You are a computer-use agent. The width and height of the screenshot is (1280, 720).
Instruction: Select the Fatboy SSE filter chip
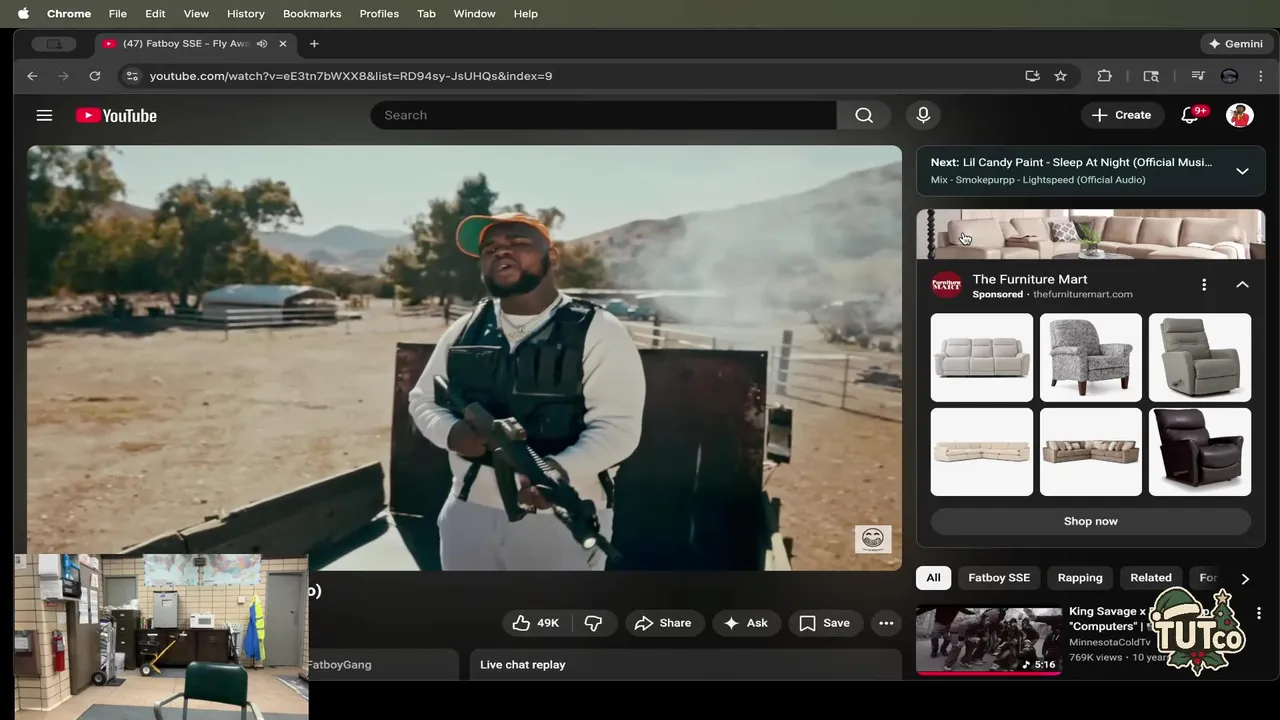click(x=999, y=578)
